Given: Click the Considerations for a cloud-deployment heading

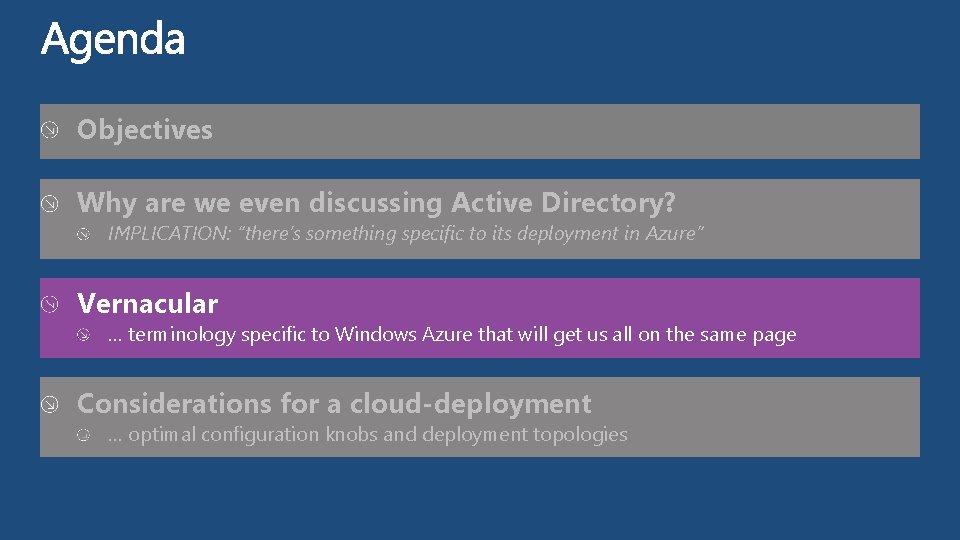Looking at the screenshot, I should point(334,404).
